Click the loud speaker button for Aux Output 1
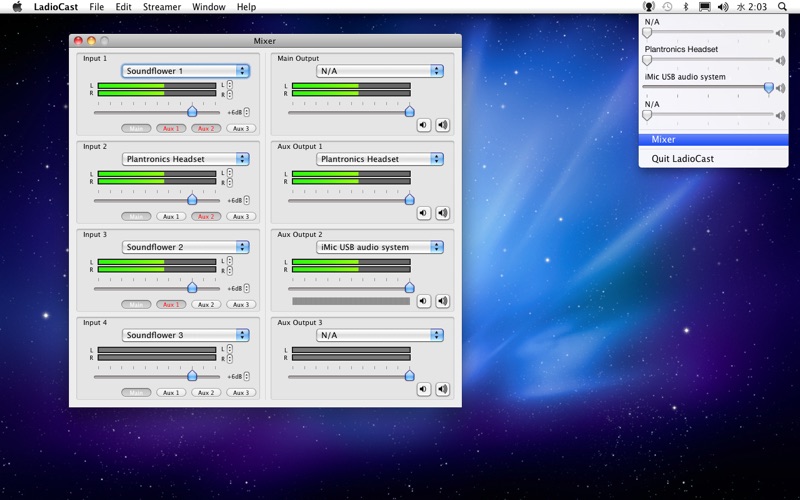The width and height of the screenshot is (800, 500). (x=443, y=213)
